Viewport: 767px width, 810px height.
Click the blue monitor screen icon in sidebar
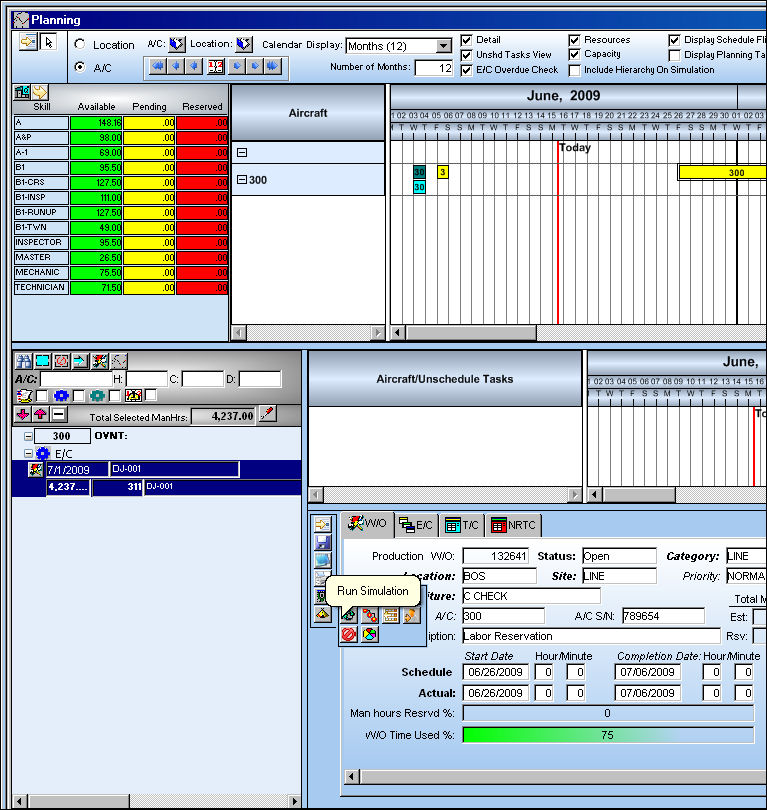322,560
